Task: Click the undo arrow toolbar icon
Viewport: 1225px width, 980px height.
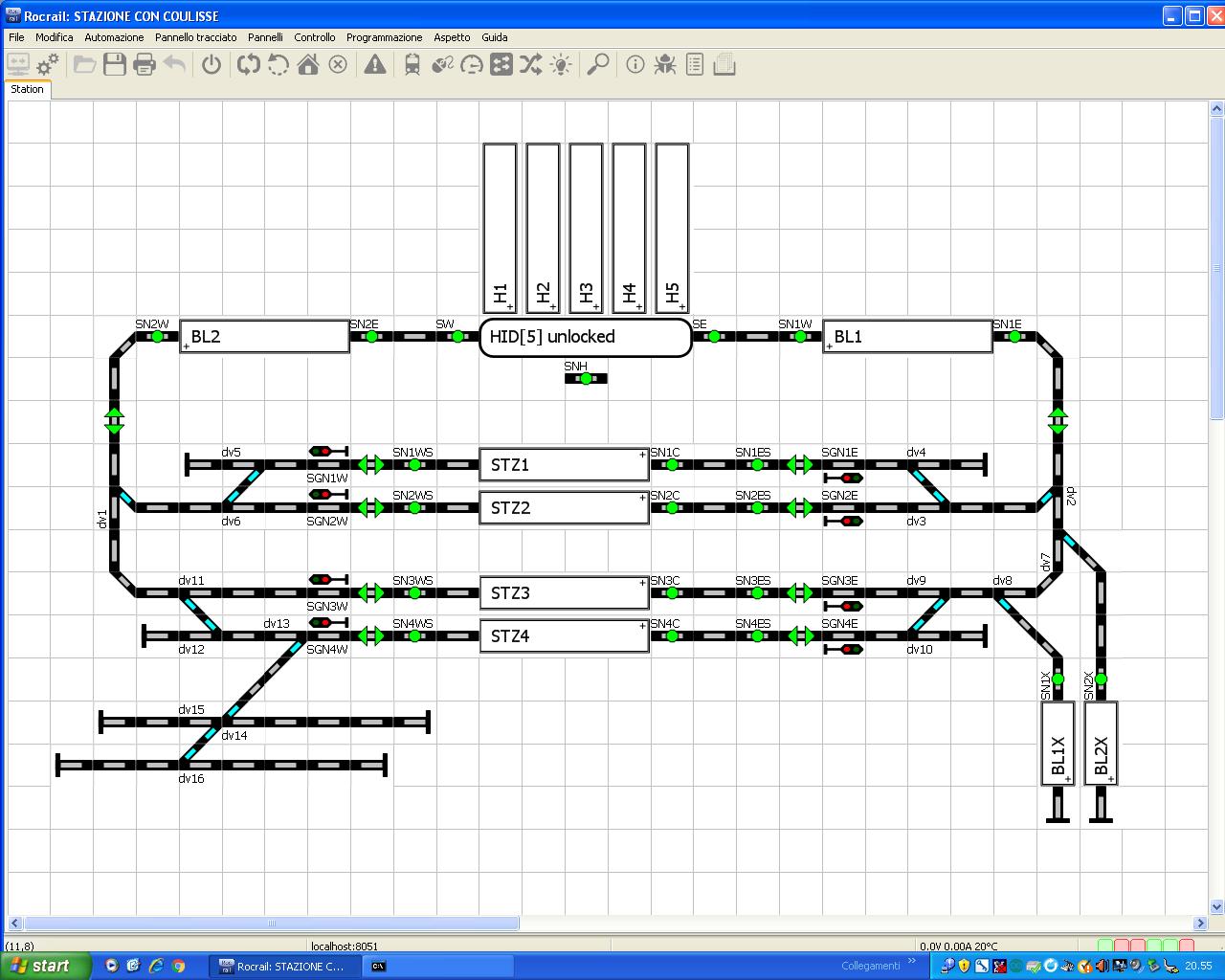Action: [174, 64]
